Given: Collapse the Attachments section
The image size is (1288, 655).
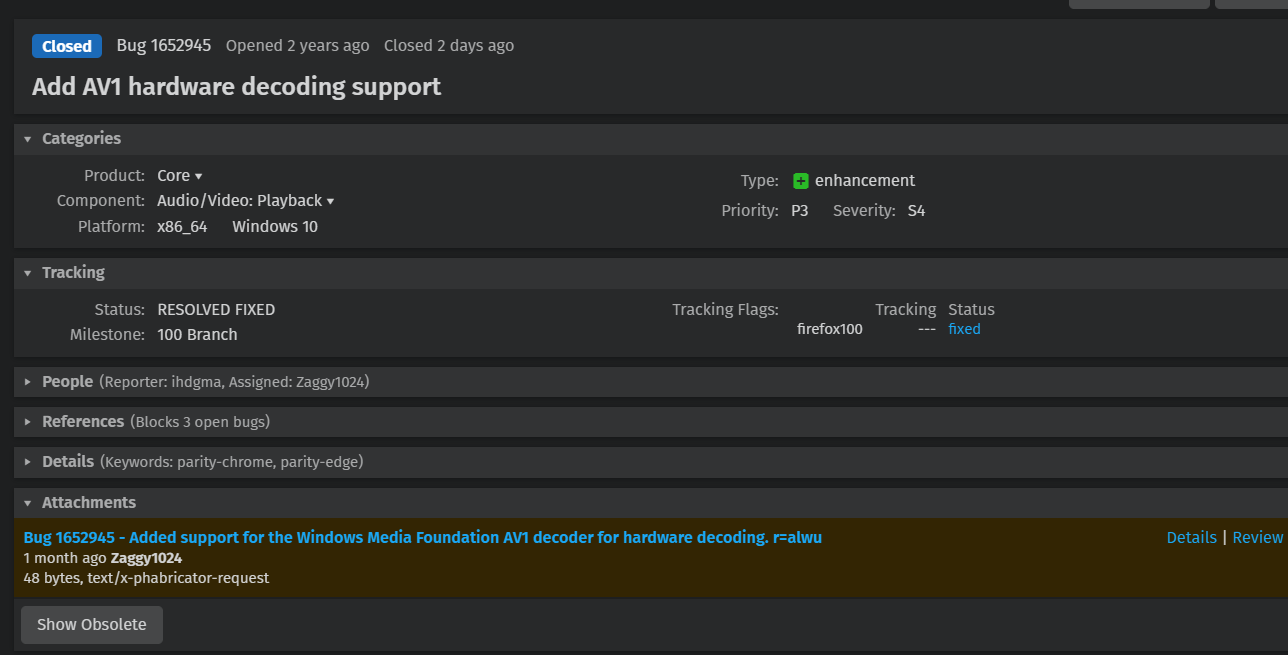Looking at the screenshot, I should [28, 503].
